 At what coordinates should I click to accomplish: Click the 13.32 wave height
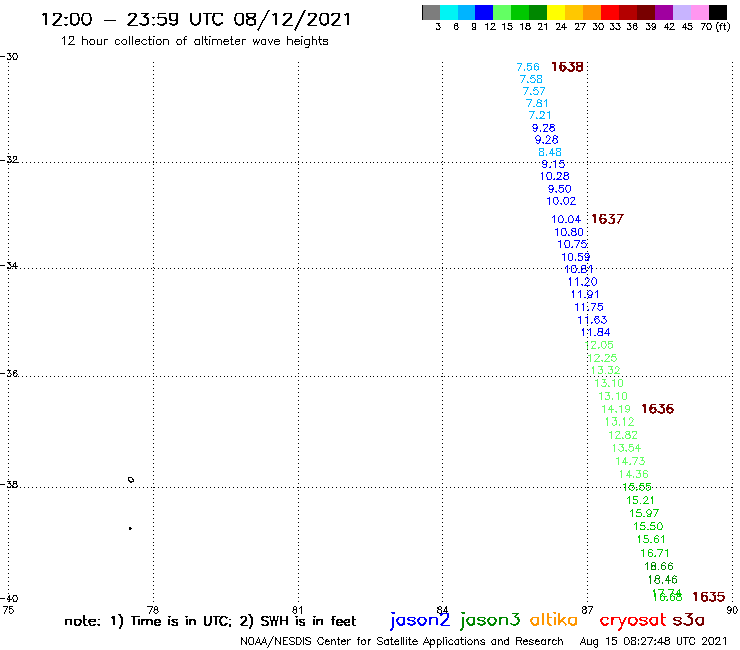pyautogui.click(x=605, y=370)
